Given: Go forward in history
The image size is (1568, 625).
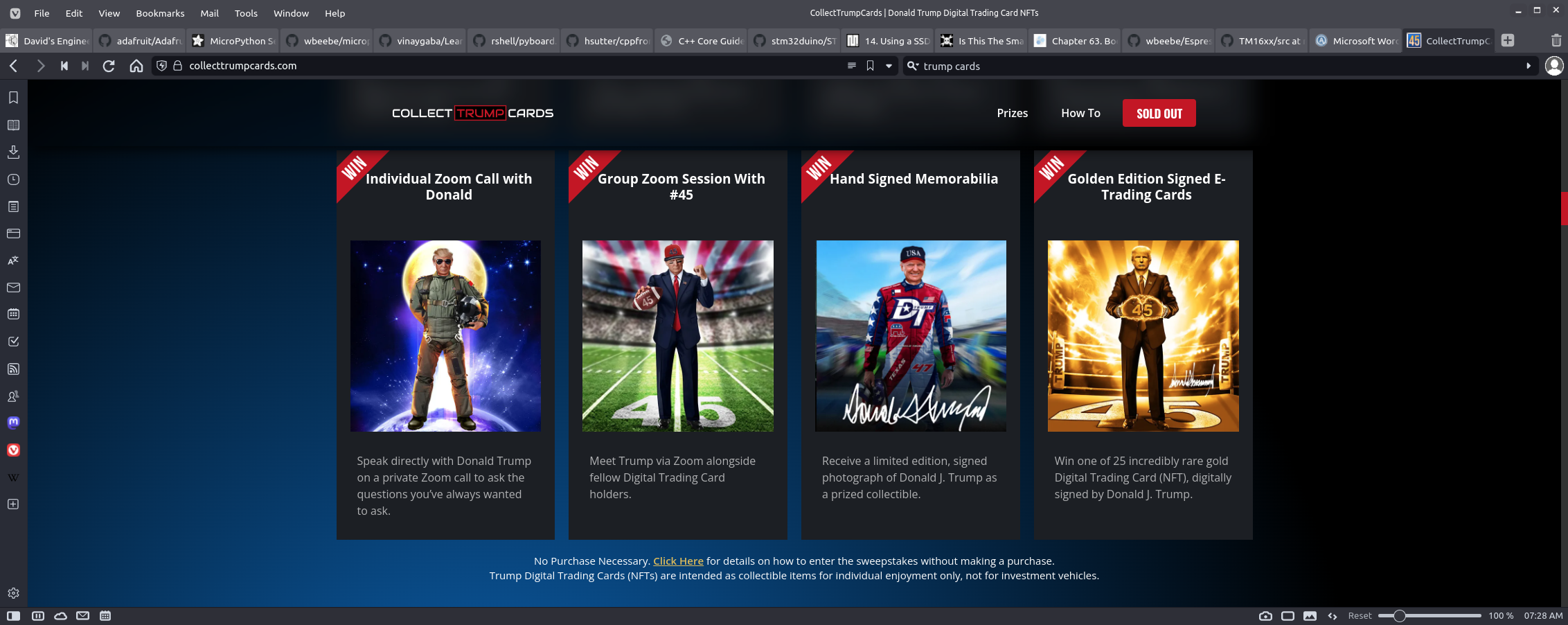Looking at the screenshot, I should click(x=40, y=66).
